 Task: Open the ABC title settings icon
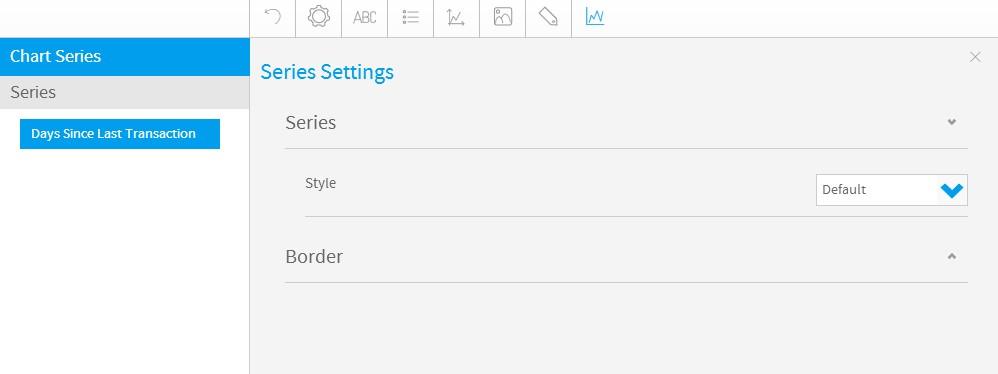[x=365, y=17]
